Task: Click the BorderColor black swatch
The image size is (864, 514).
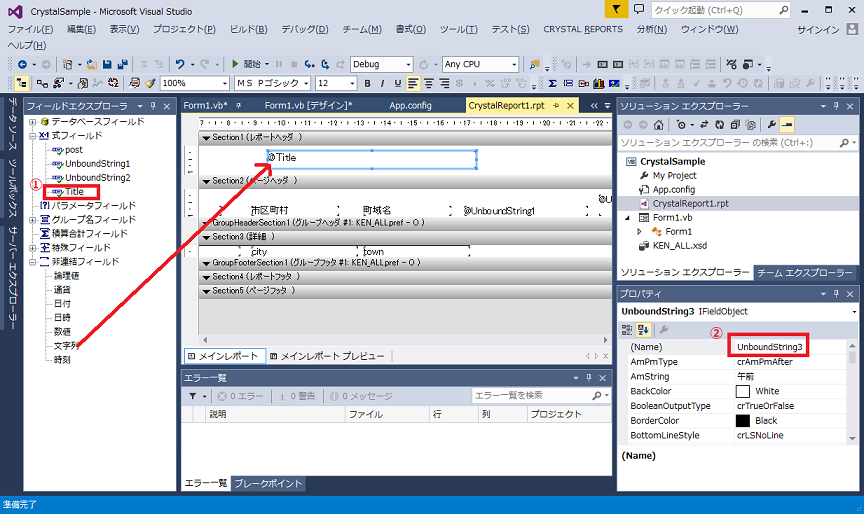Action: tap(742, 421)
